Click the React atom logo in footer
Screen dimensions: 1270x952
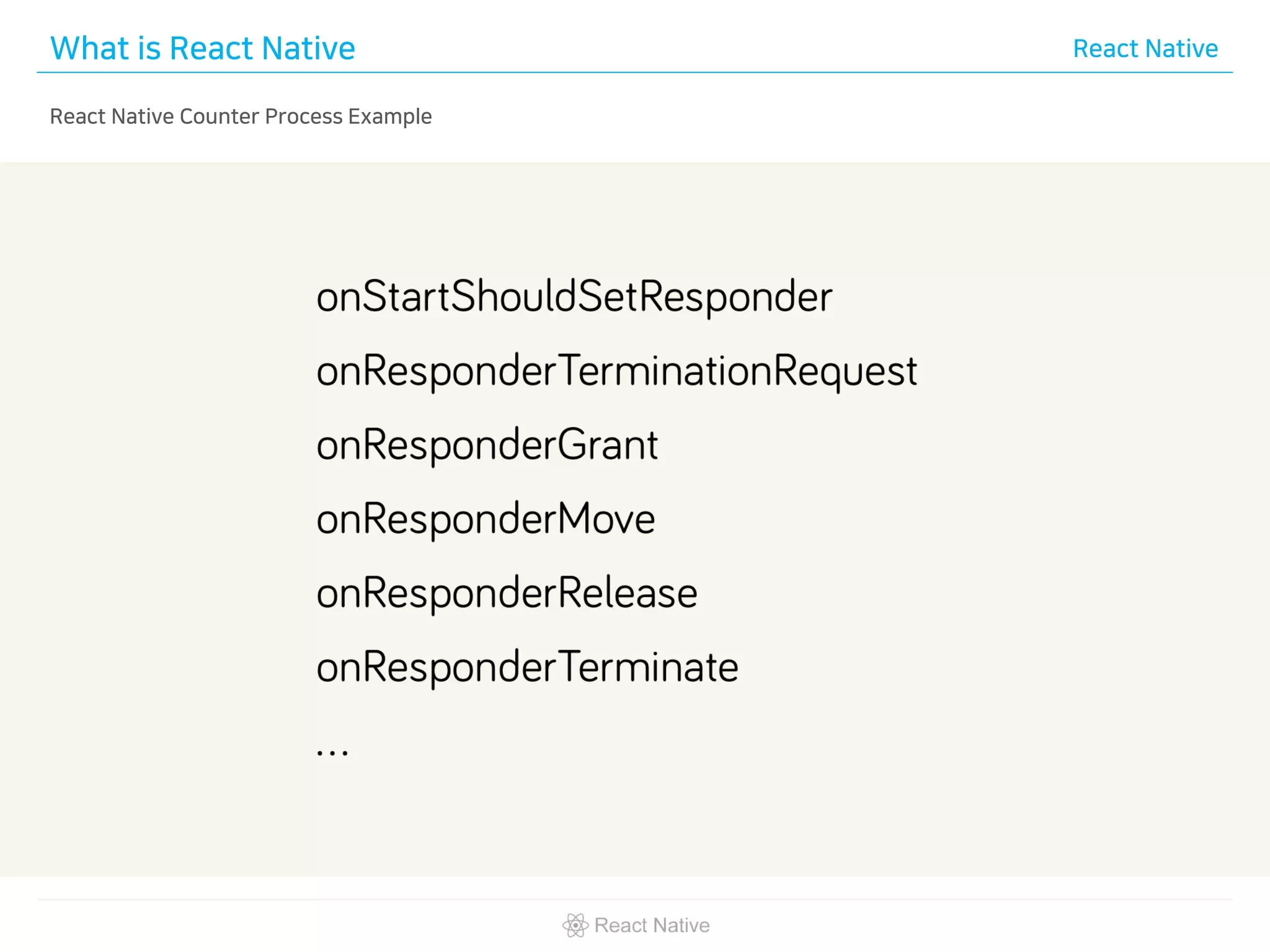575,925
